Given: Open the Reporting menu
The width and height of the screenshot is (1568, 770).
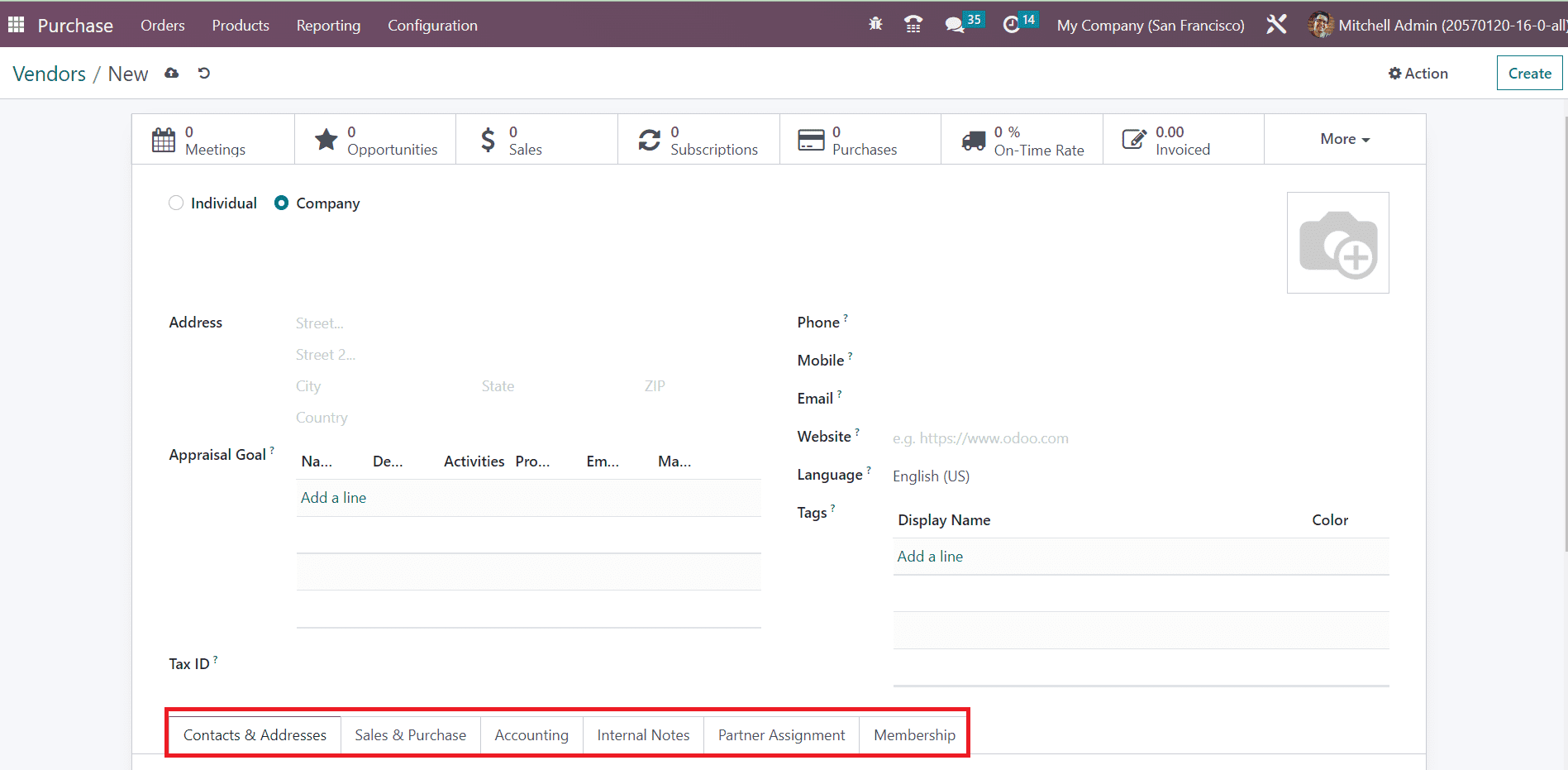Looking at the screenshot, I should tap(328, 26).
